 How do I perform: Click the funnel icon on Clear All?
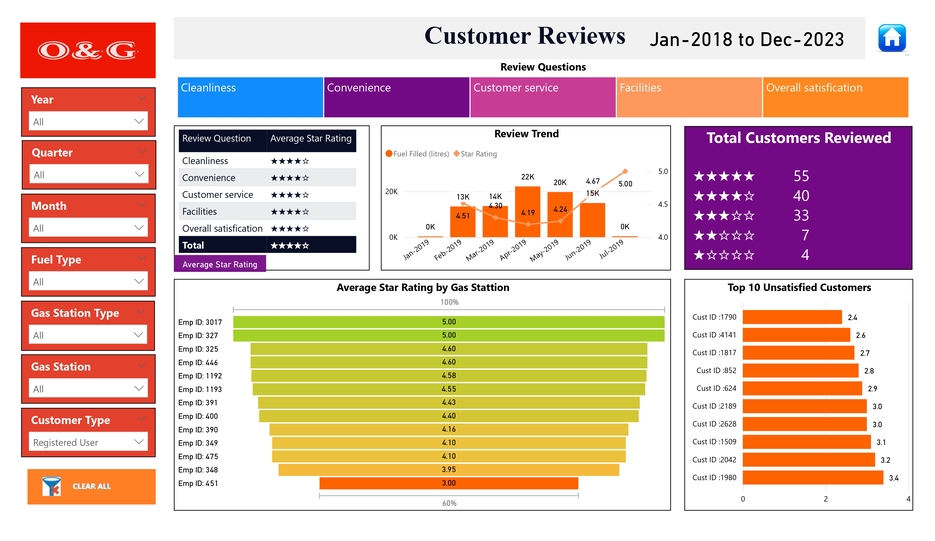point(51,487)
